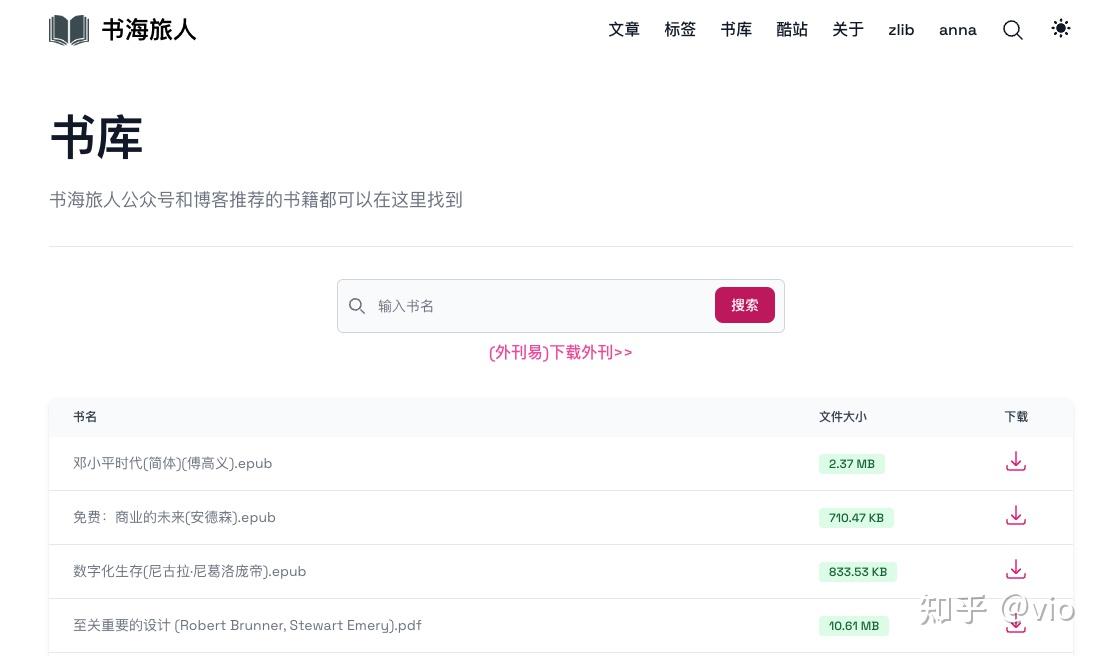Open the 关于 page
Screen dimensions: 1103x656
pos(848,30)
